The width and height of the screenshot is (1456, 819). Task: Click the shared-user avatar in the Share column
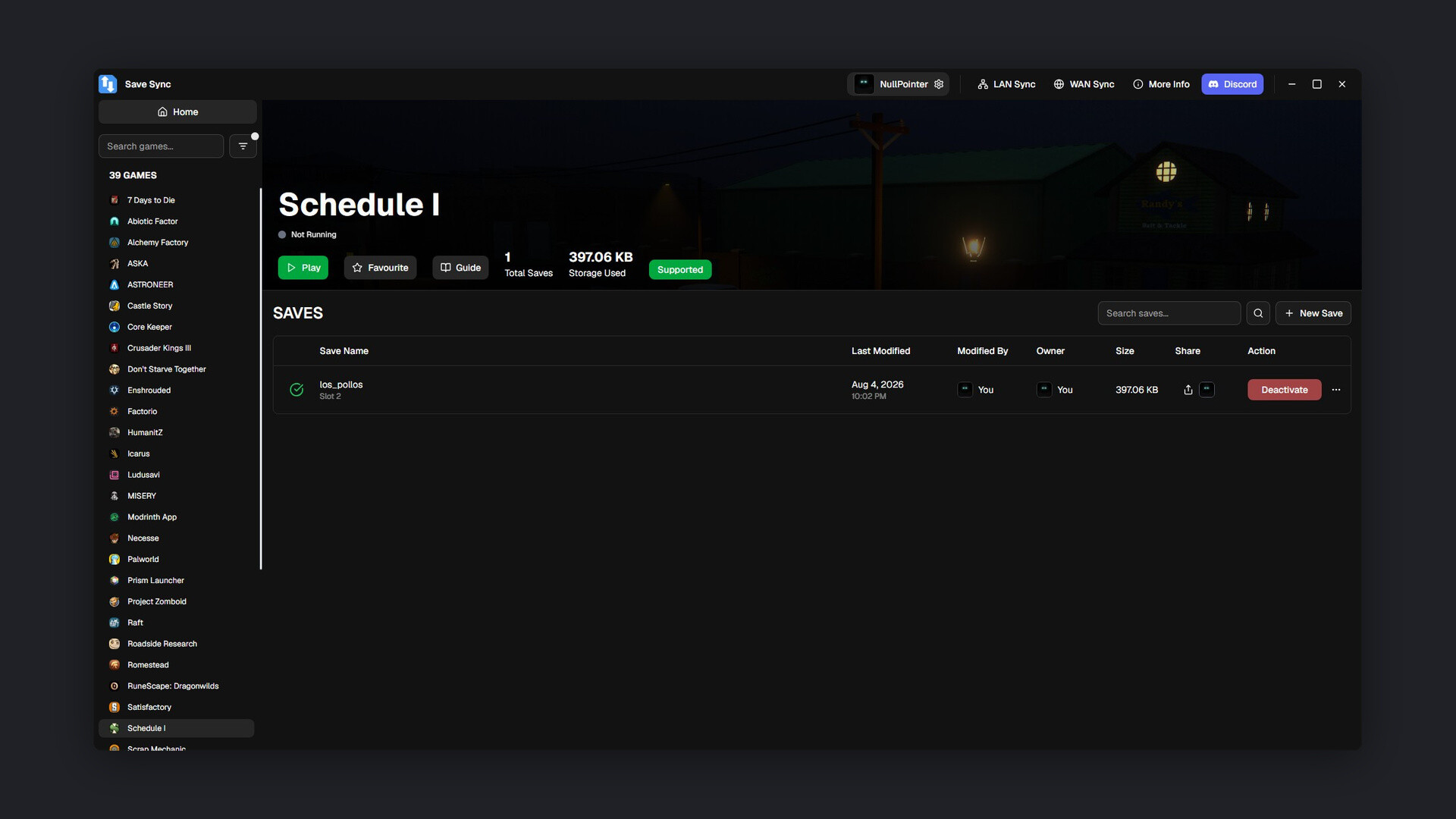(x=1207, y=390)
